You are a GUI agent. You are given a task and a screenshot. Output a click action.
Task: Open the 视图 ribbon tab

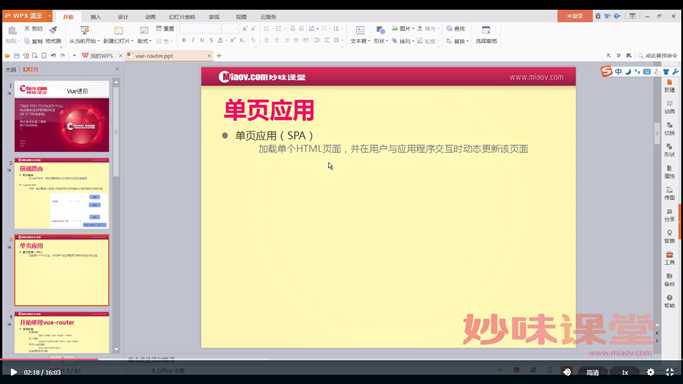[x=241, y=17]
